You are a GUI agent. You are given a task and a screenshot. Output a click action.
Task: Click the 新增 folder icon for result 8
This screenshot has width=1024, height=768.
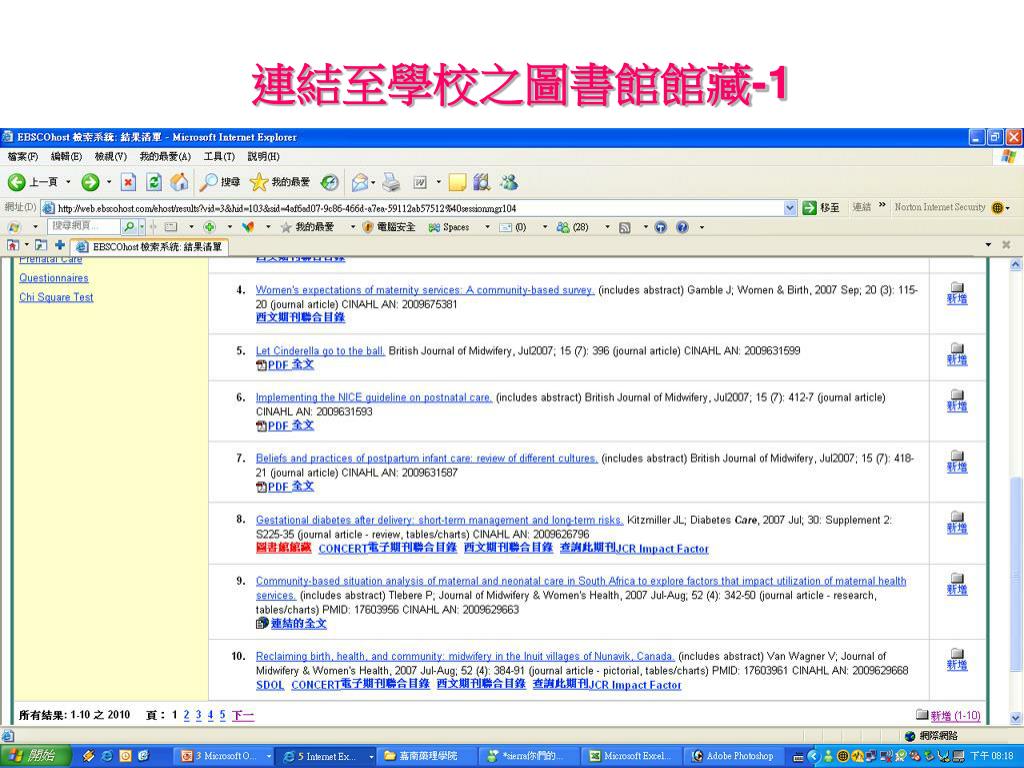tap(957, 522)
